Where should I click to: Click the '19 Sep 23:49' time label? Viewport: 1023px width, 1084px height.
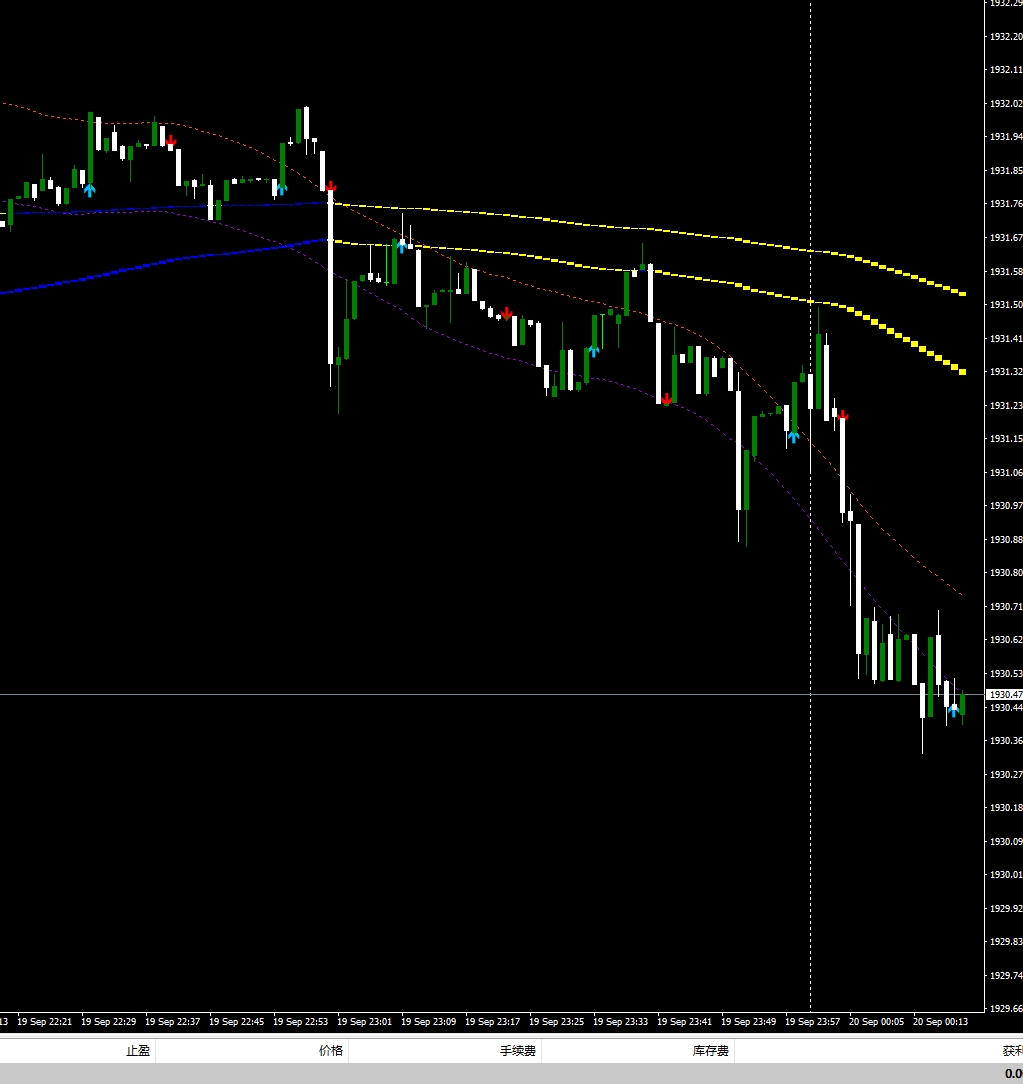[x=749, y=1021]
